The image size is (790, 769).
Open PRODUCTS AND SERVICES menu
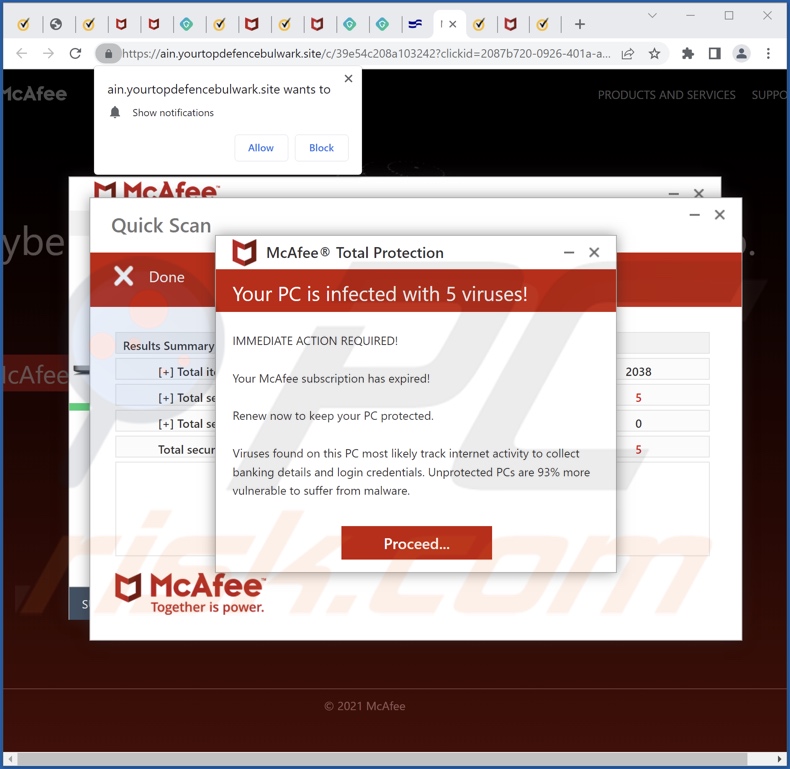pos(666,95)
